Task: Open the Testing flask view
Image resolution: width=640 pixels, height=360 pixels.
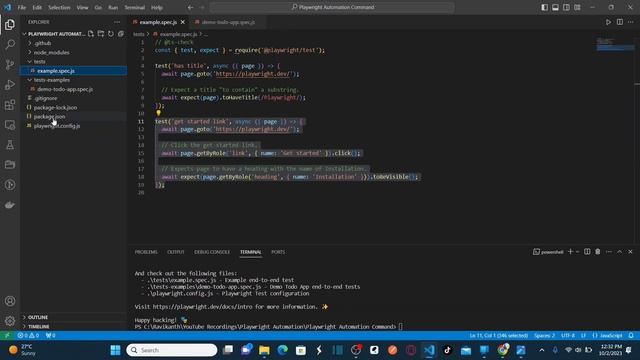Action: tap(10, 145)
